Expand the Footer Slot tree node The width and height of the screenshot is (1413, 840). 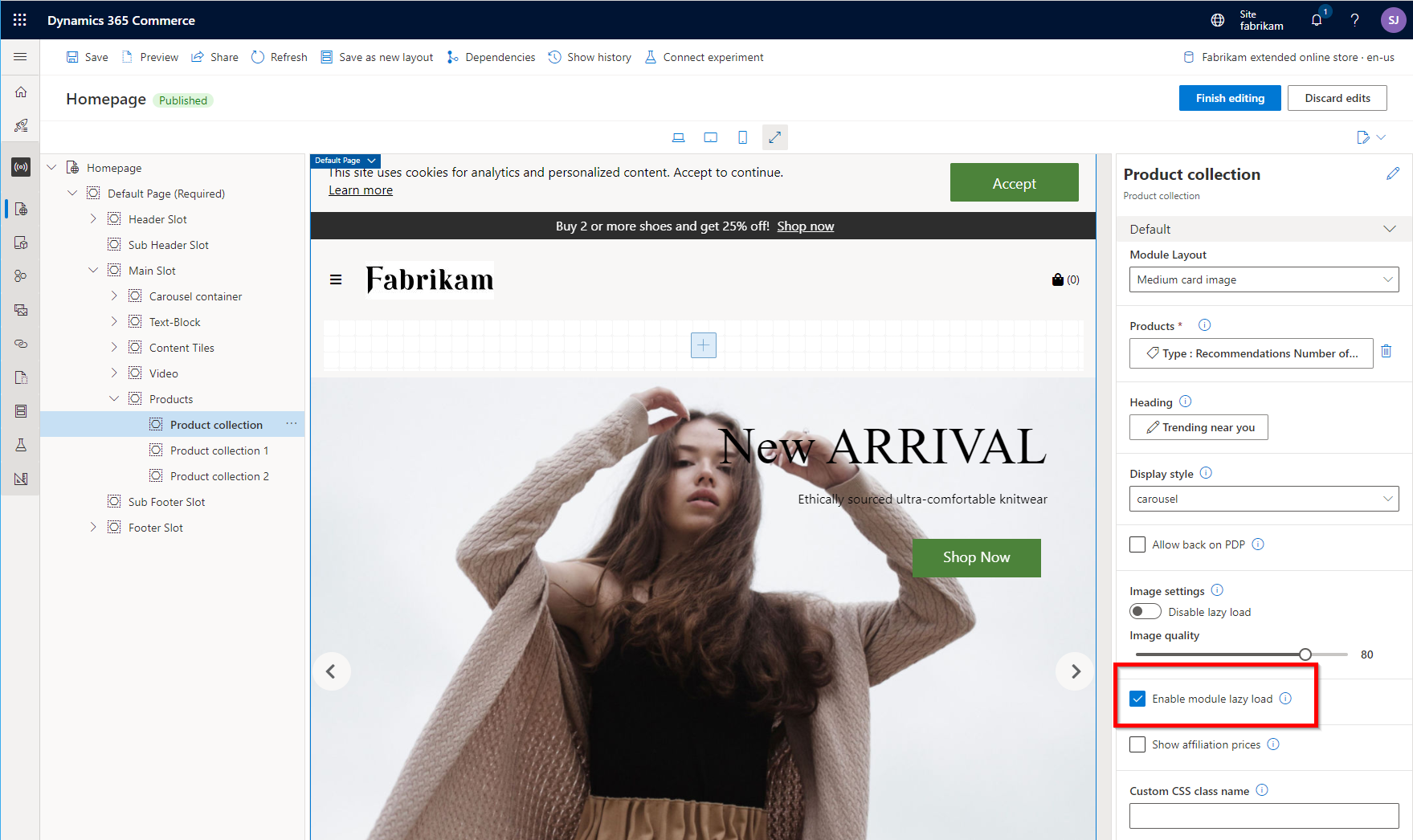point(93,527)
